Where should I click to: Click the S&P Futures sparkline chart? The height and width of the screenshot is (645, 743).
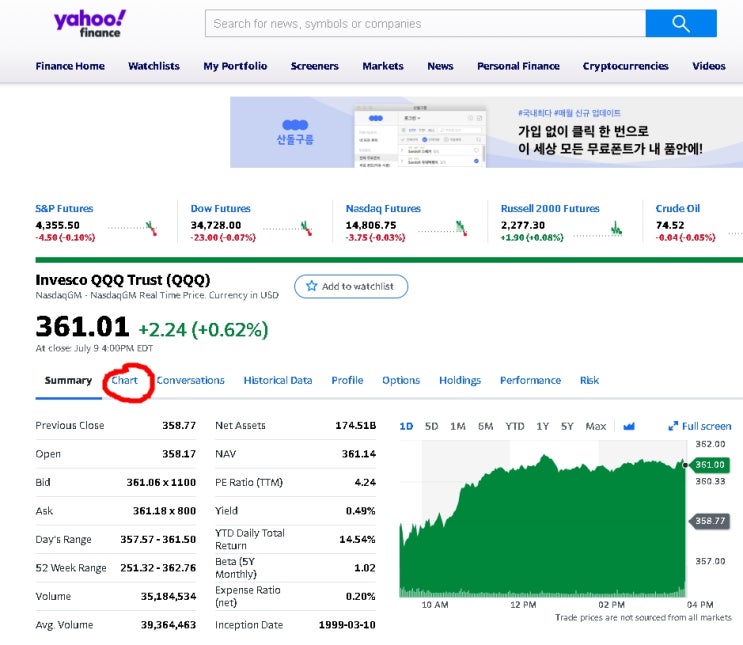pos(133,228)
